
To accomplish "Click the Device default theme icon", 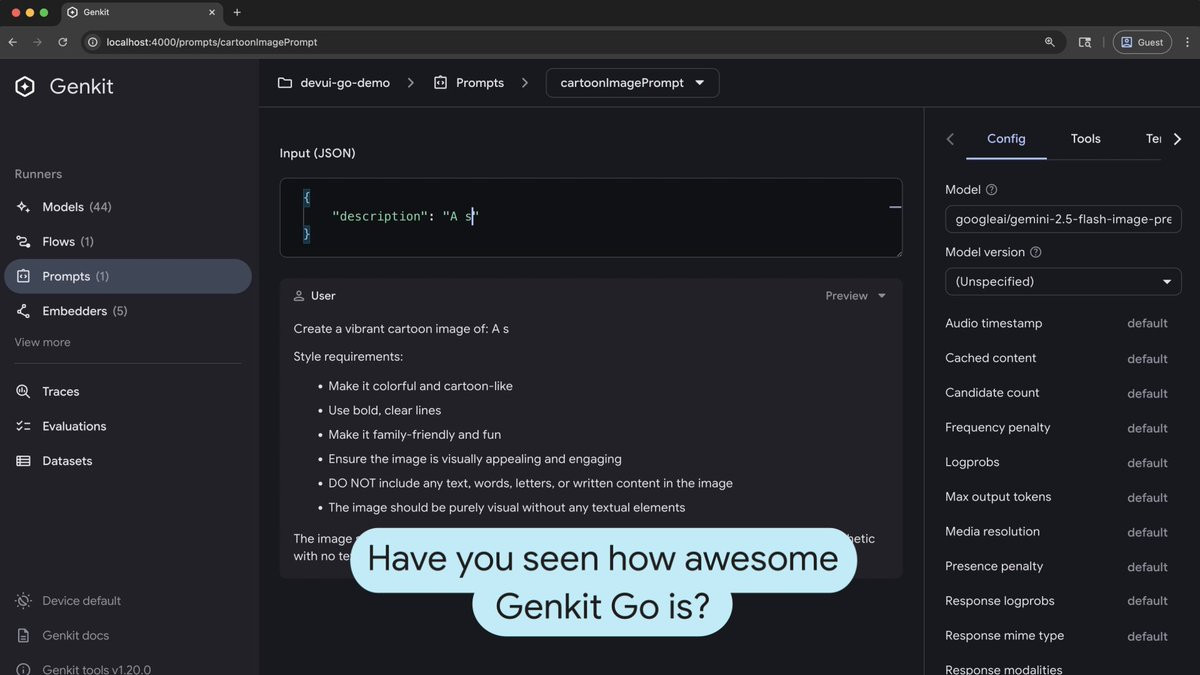I will [23, 601].
